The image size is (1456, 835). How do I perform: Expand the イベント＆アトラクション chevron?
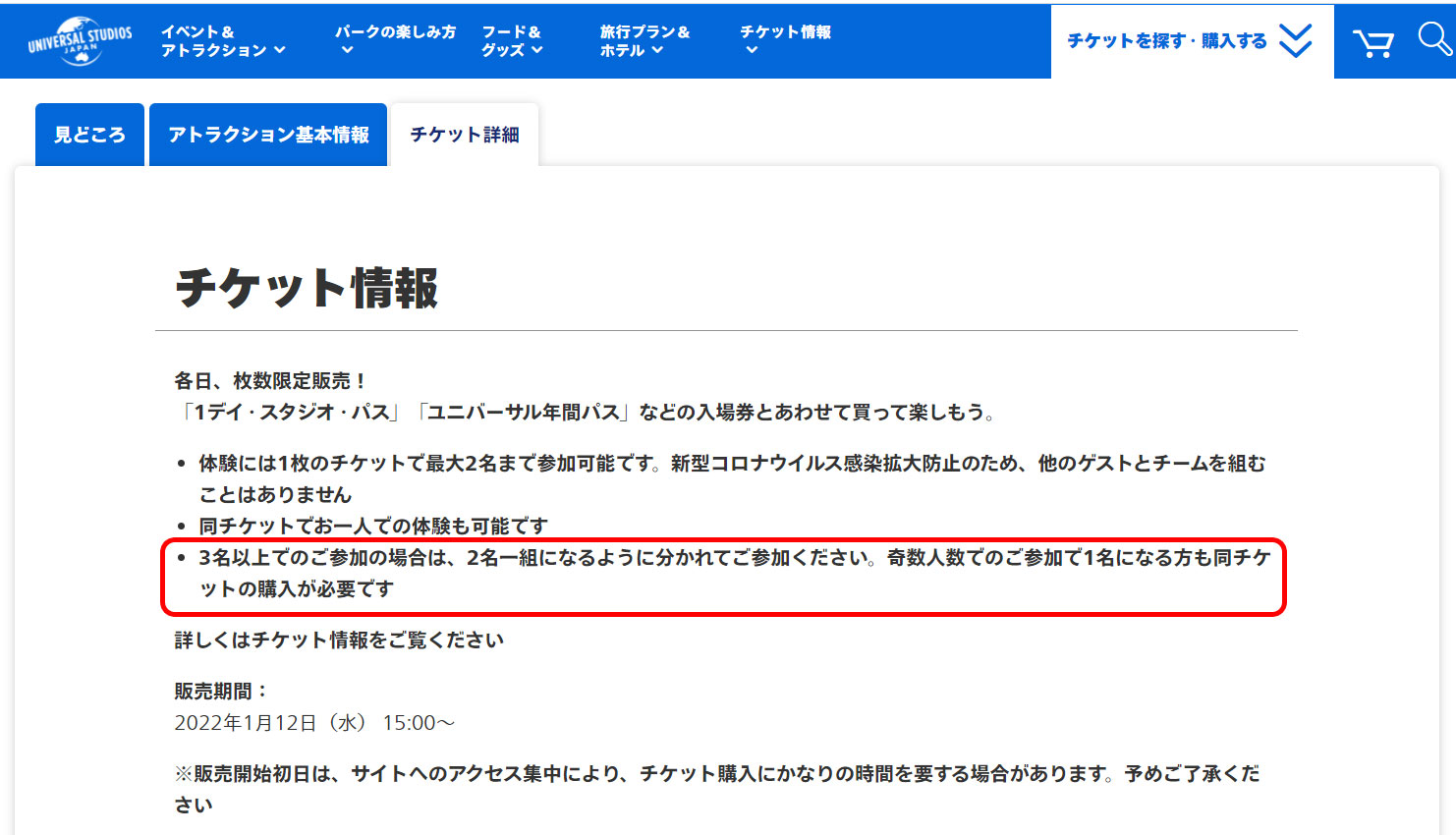pyautogui.click(x=280, y=50)
